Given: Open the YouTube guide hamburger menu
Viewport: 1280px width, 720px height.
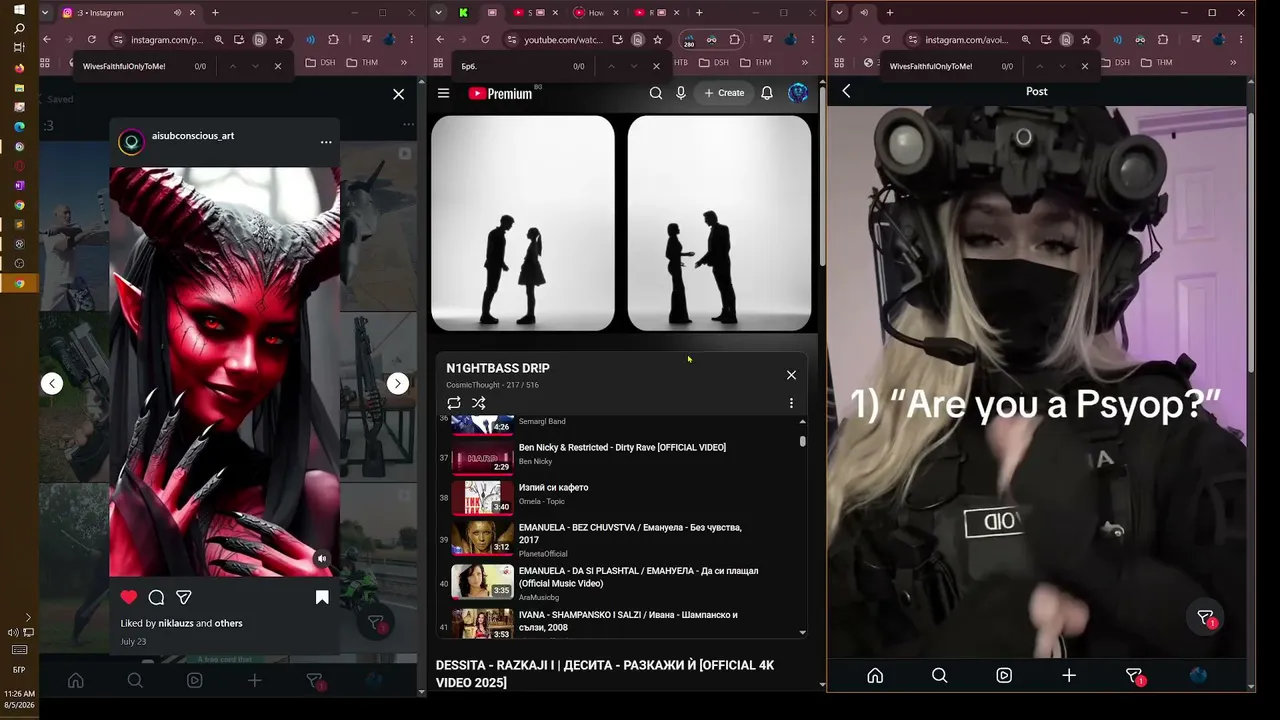Looking at the screenshot, I should coord(444,93).
